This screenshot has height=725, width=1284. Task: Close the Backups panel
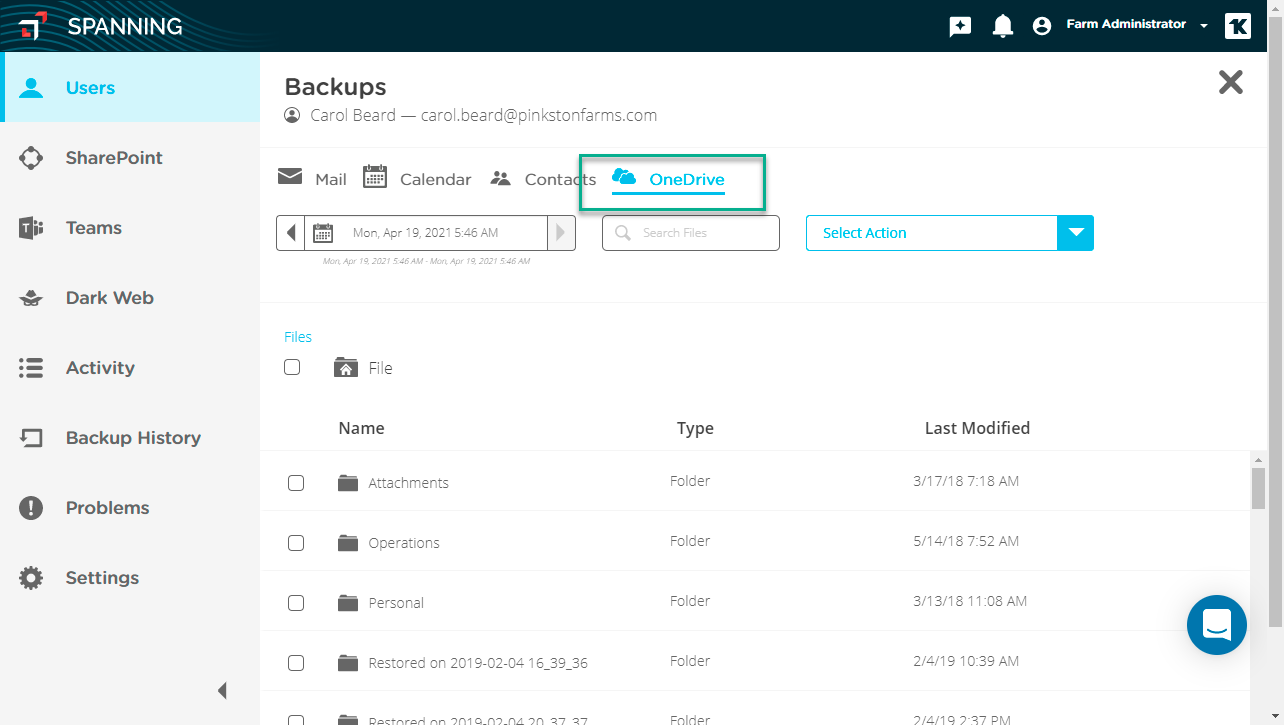pyautogui.click(x=1231, y=82)
